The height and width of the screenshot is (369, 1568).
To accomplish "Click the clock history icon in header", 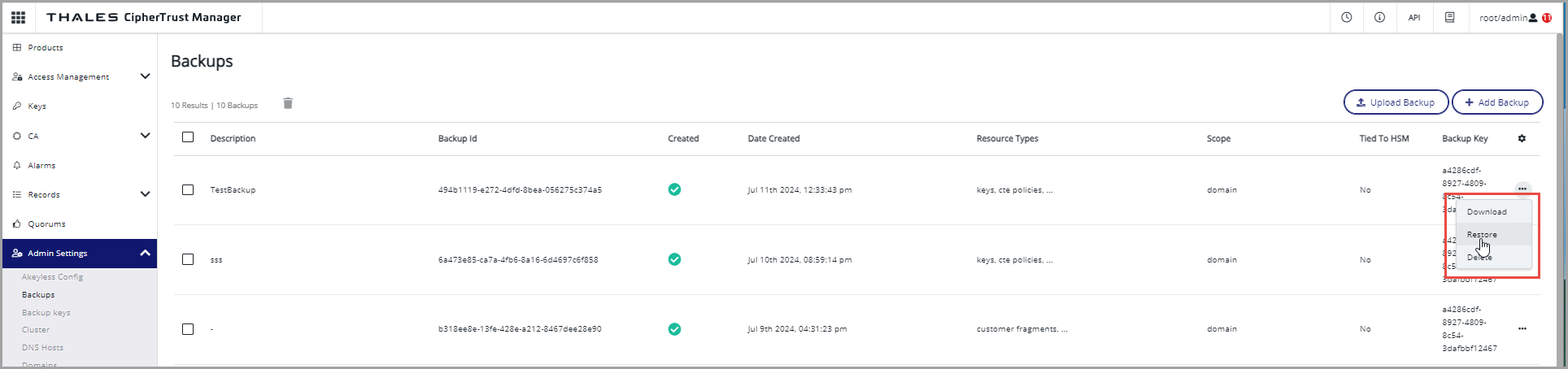I will coord(1347,17).
